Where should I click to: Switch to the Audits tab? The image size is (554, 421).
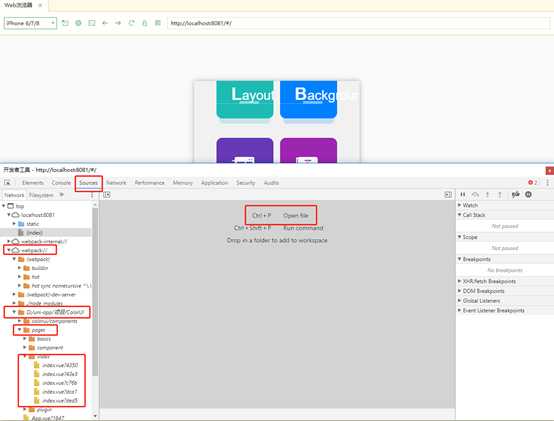pos(271,183)
